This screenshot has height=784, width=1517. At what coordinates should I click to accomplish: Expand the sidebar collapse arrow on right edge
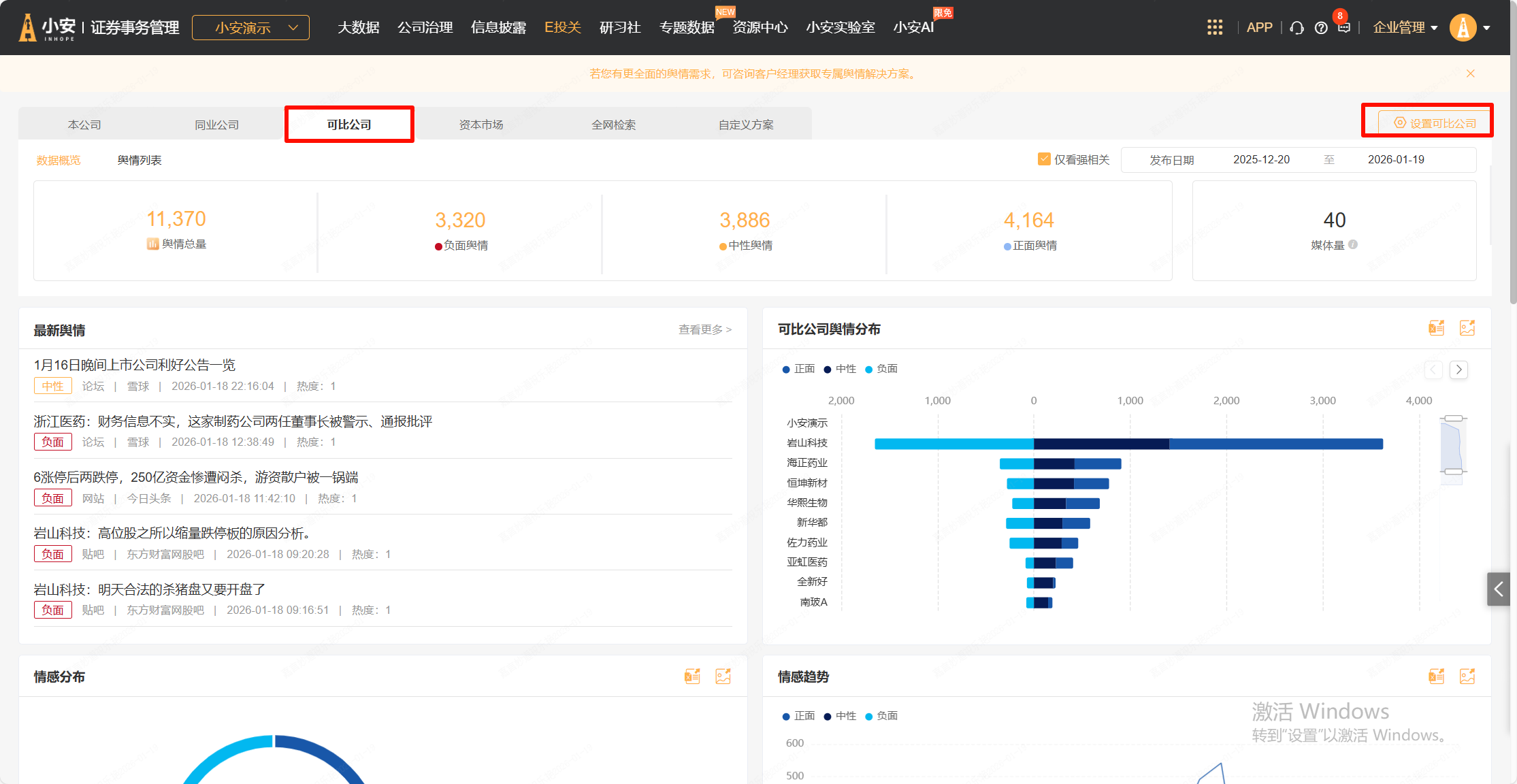[x=1498, y=589]
